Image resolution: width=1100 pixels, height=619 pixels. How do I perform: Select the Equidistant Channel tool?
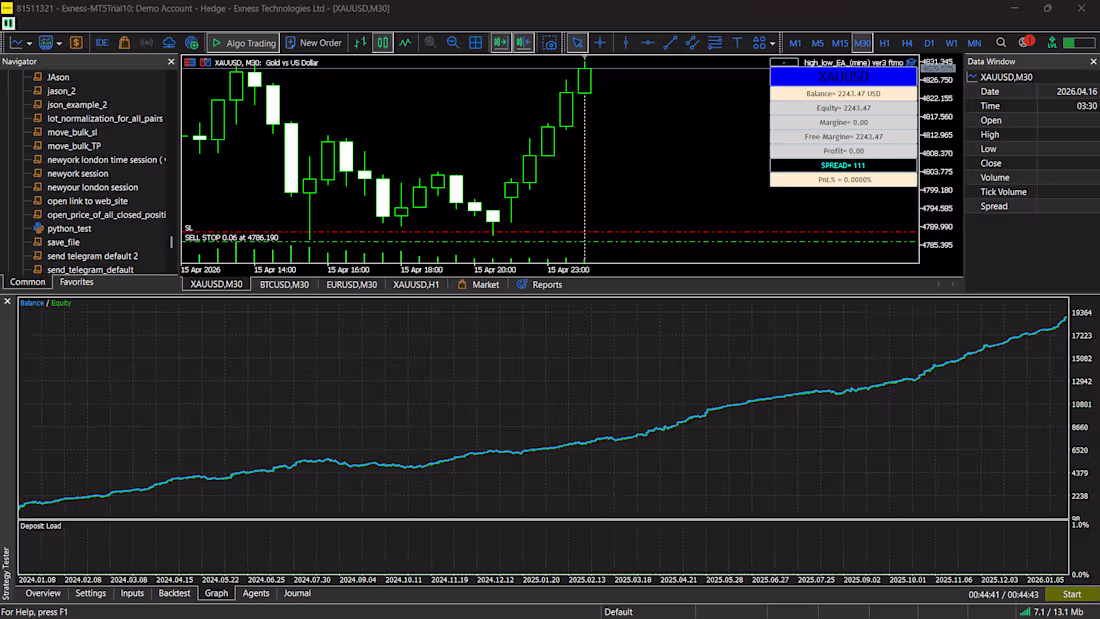[x=692, y=43]
